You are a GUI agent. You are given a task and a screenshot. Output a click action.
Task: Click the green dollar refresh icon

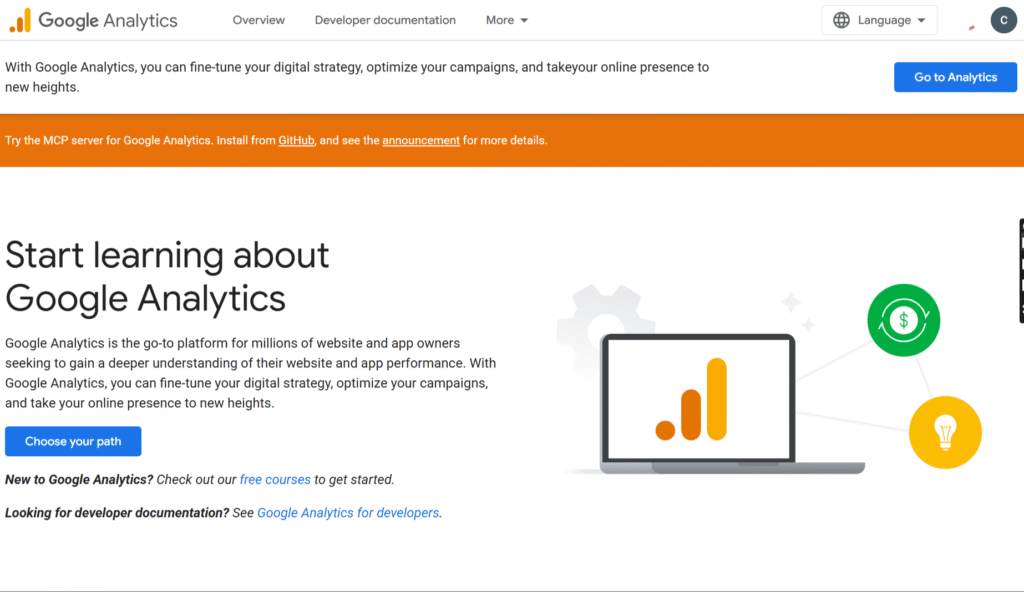click(903, 320)
